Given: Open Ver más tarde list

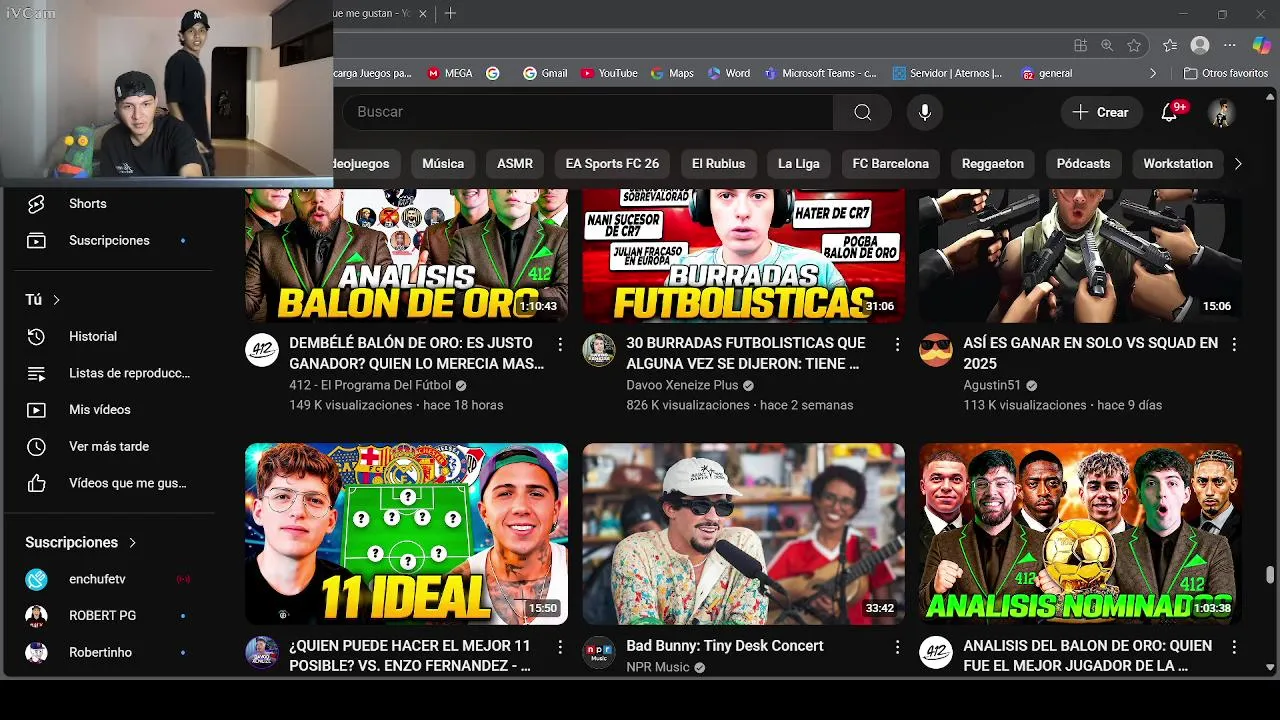Looking at the screenshot, I should pyautogui.click(x=108, y=447).
